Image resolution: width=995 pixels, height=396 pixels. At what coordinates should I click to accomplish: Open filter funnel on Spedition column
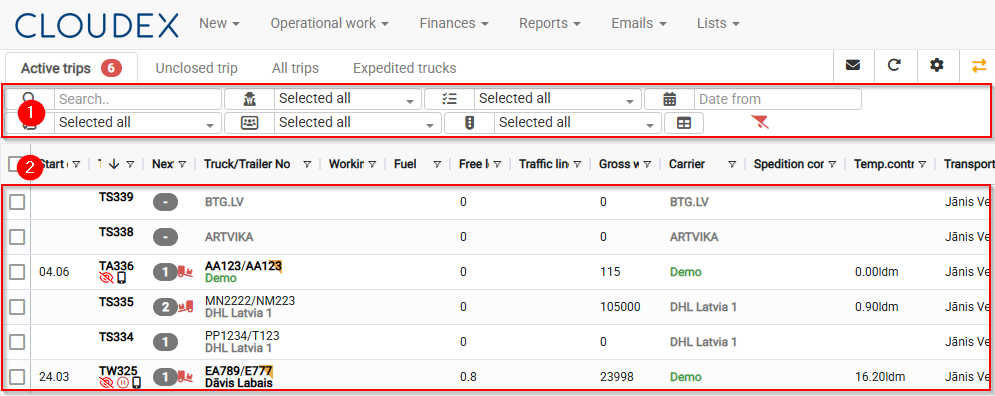833,164
